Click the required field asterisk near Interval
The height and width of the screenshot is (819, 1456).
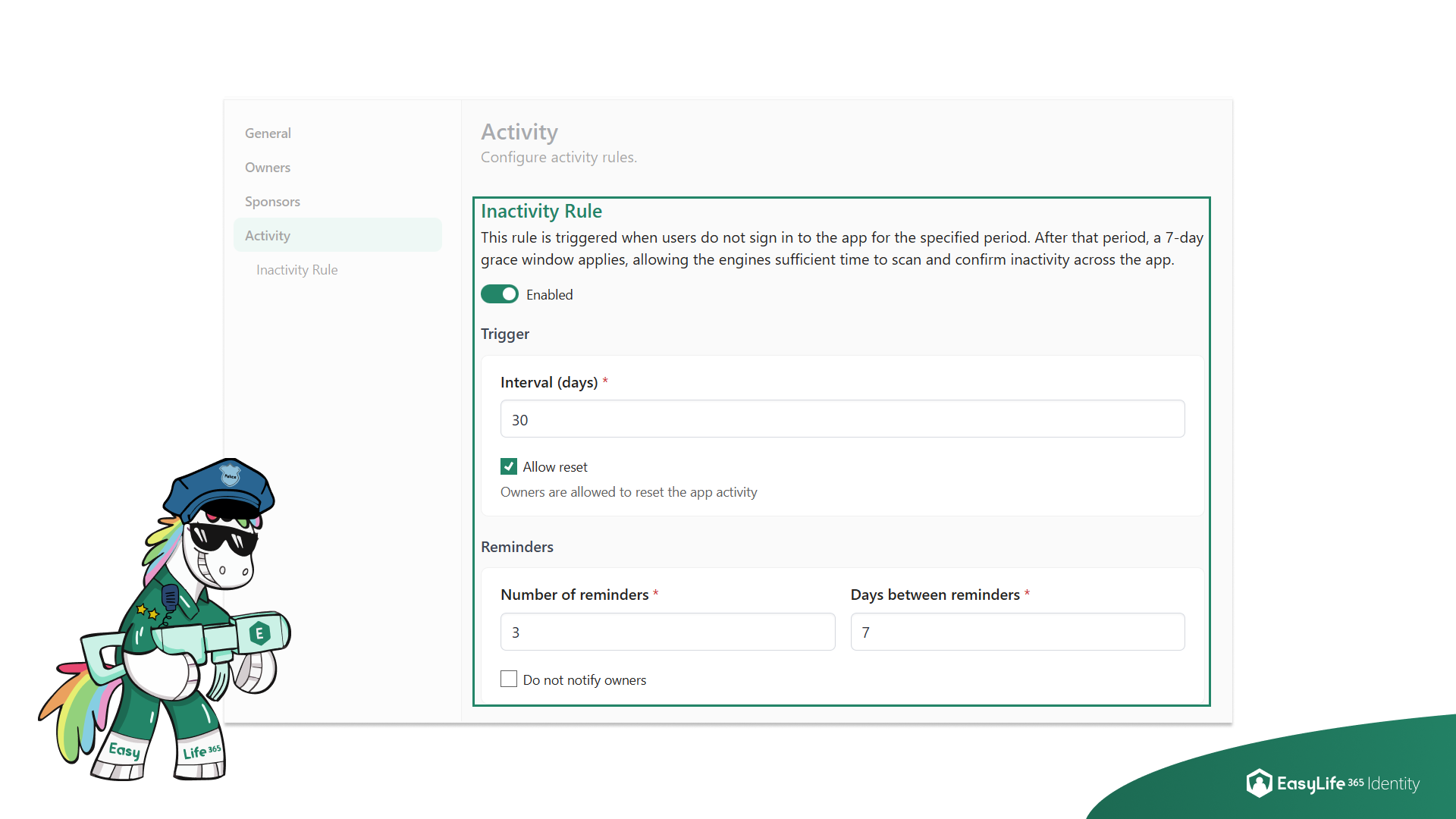pos(605,381)
